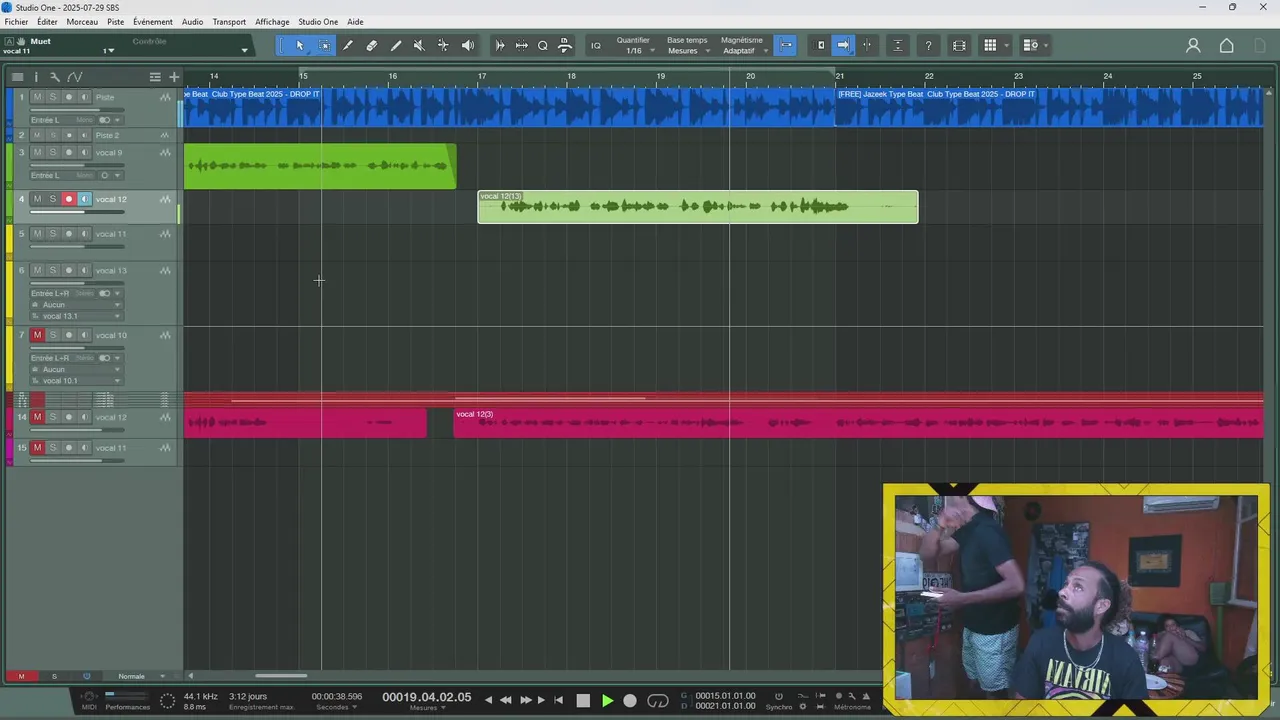Click Return to zero transport button
Image resolution: width=1280 pixels, height=720 pixels.
[559, 701]
